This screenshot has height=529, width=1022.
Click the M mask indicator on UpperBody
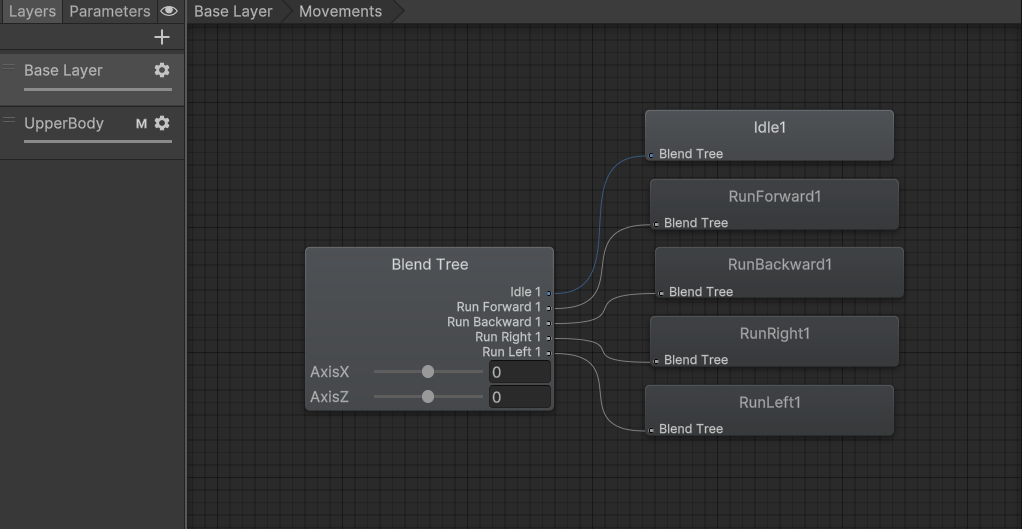point(141,123)
